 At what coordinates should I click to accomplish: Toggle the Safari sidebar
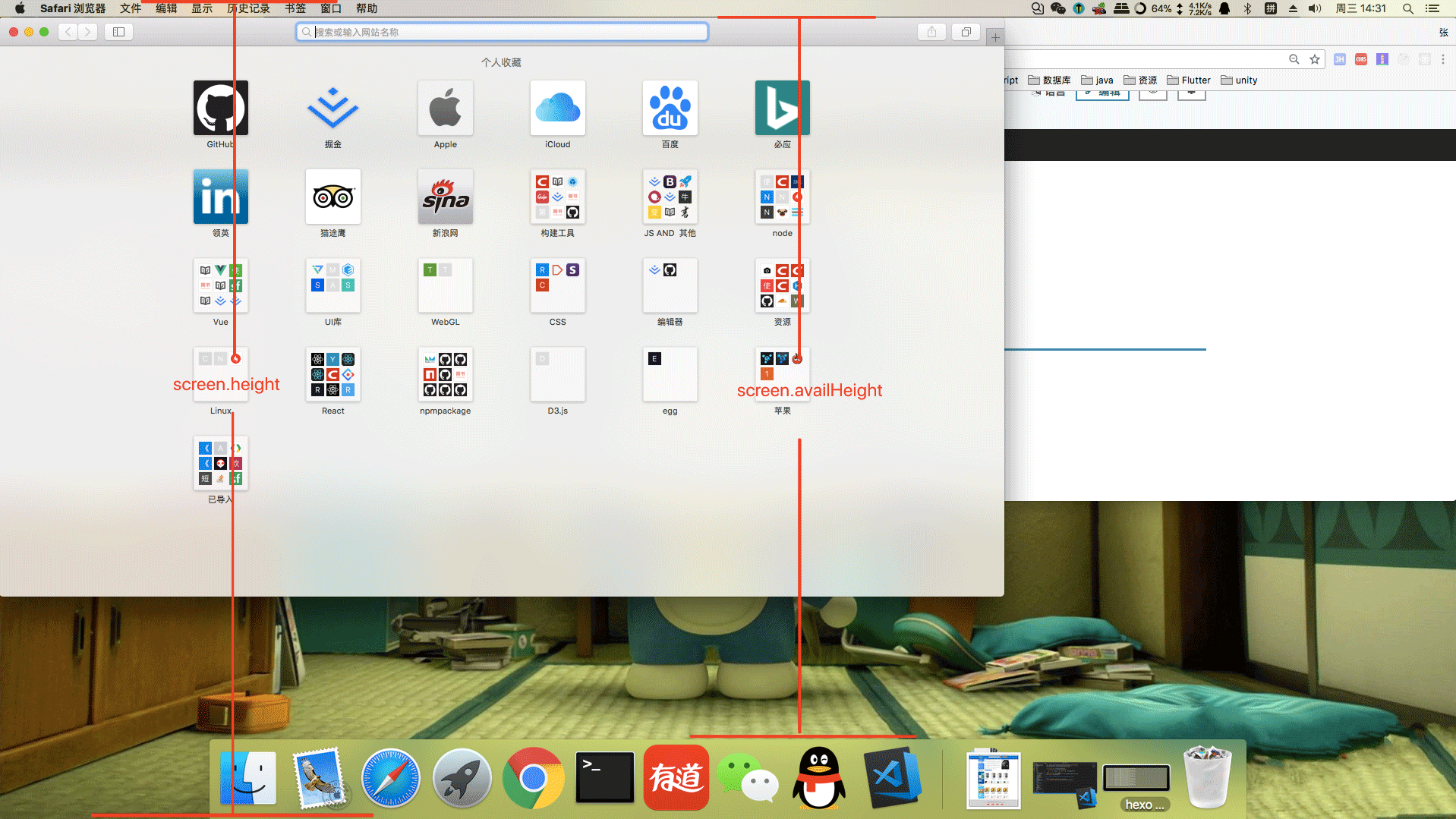pyautogui.click(x=118, y=32)
